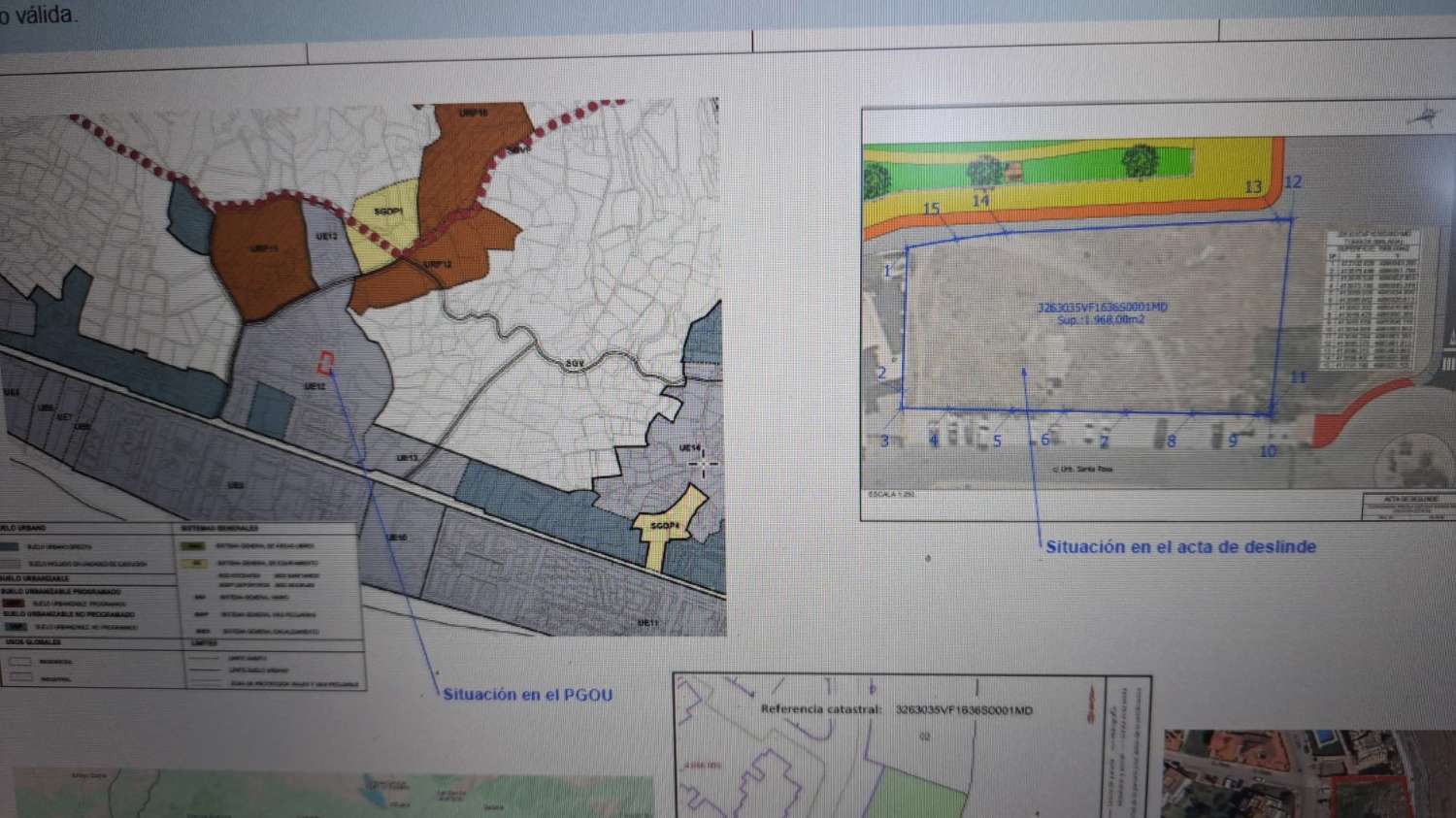This screenshot has width=1456, height=818.
Task: Select the 'Situación en el acta de deslinde' caption
Action: (x=1180, y=546)
